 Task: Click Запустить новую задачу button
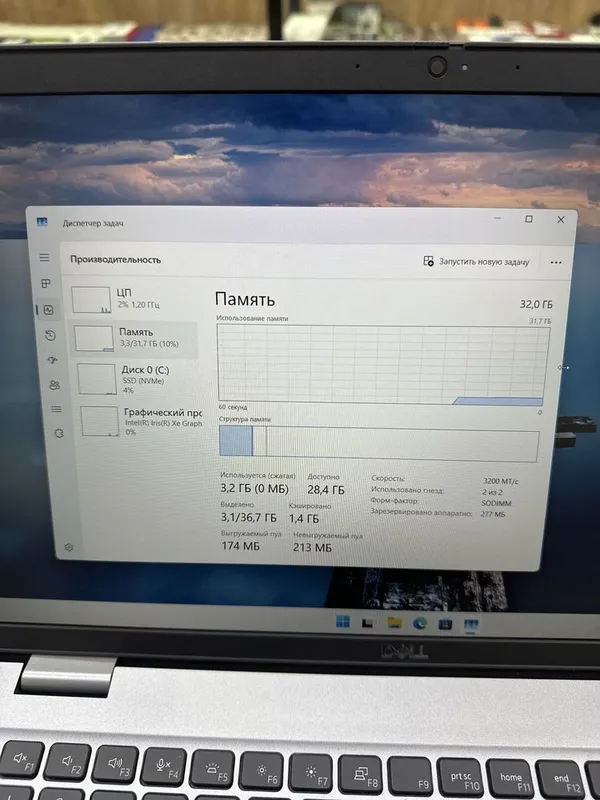click(476, 262)
